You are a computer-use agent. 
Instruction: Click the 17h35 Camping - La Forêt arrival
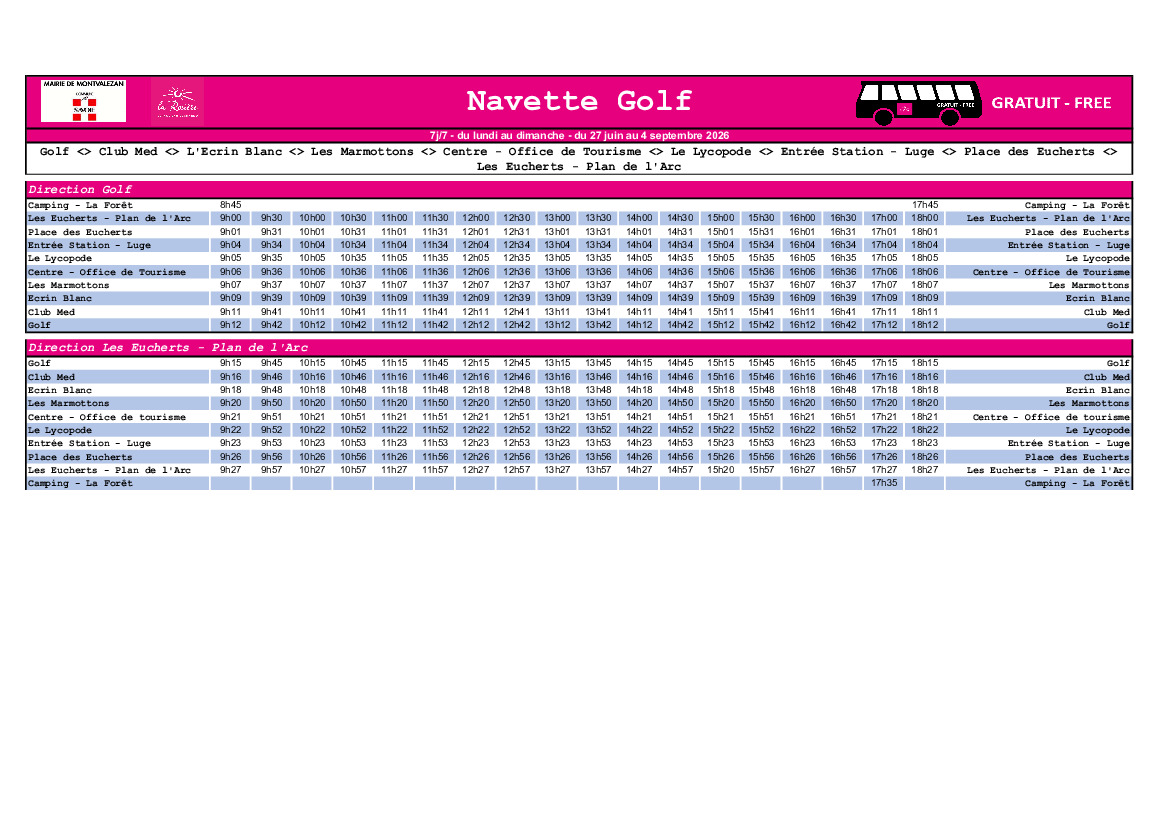[884, 483]
